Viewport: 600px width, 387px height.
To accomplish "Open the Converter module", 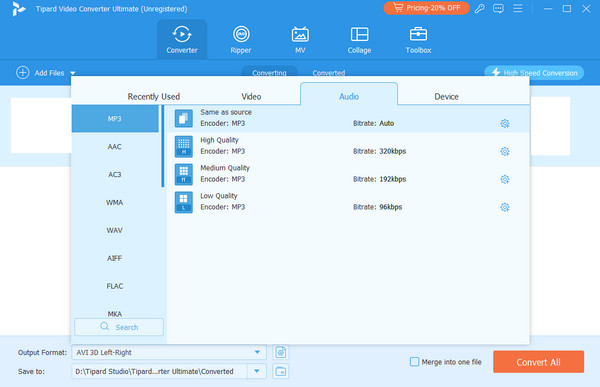I will 182,39.
